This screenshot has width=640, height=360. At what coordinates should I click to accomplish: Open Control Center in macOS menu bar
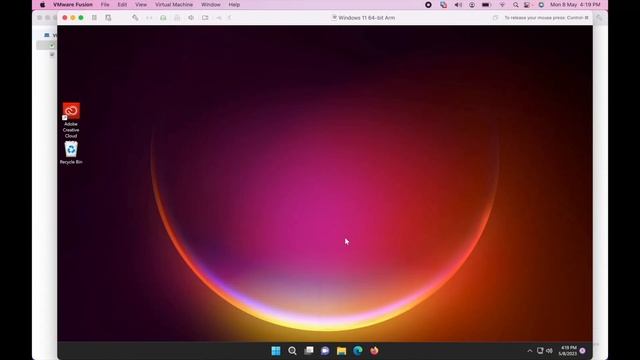pos(527,5)
